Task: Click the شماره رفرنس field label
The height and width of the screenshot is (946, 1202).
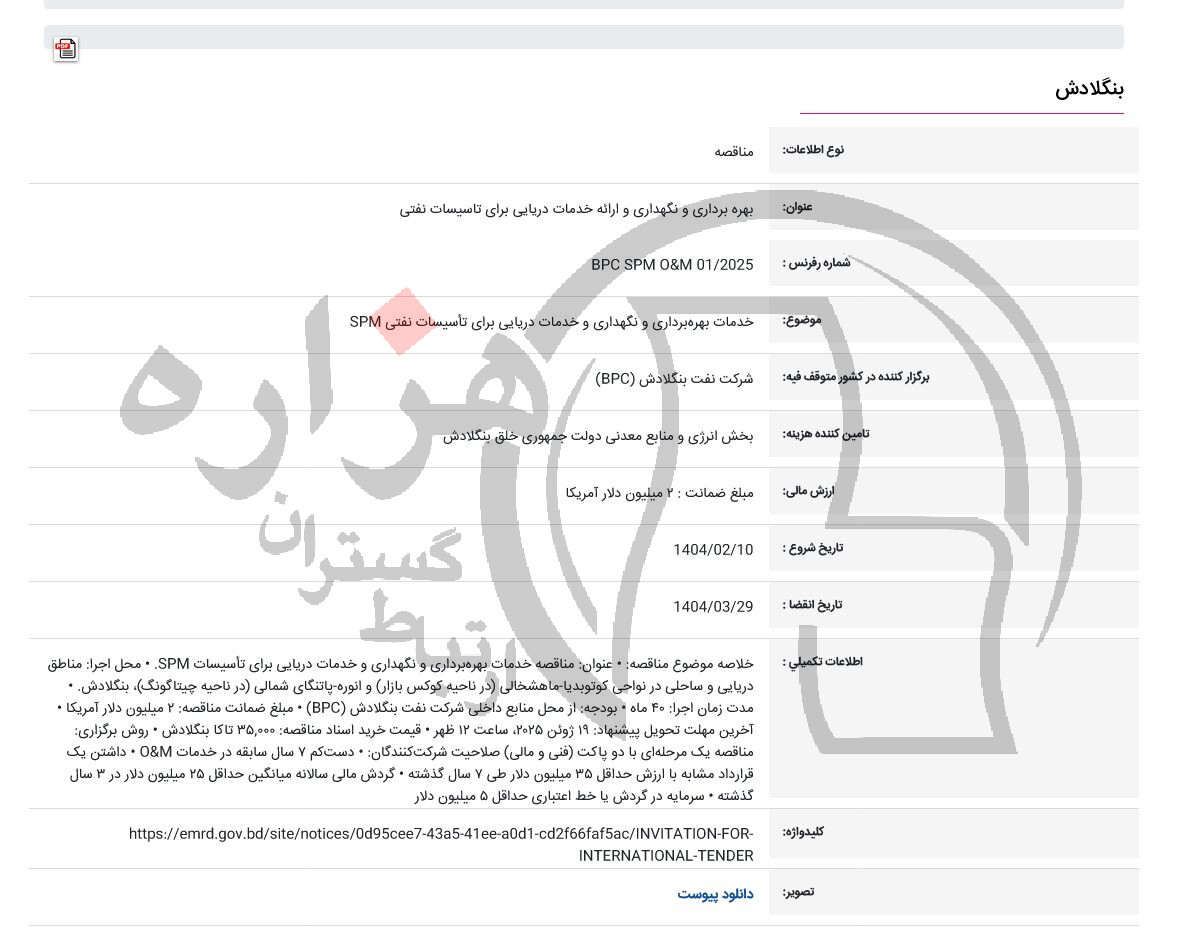Action: pyautogui.click(x=816, y=264)
